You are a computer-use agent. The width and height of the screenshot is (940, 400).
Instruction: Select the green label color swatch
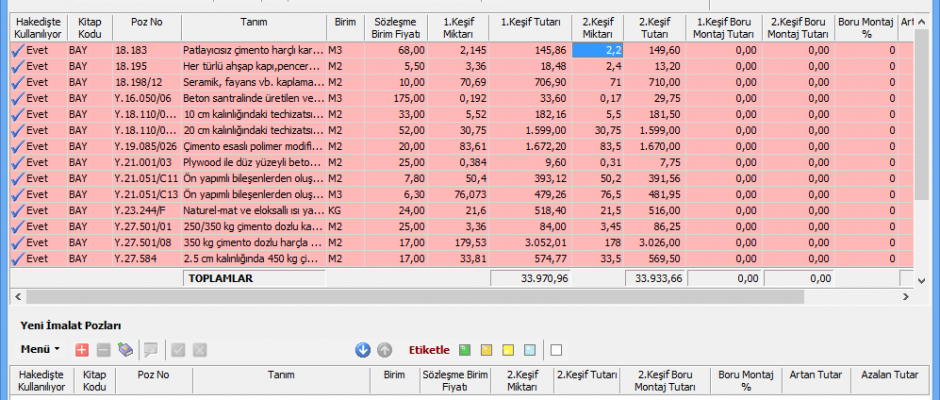[464, 350]
